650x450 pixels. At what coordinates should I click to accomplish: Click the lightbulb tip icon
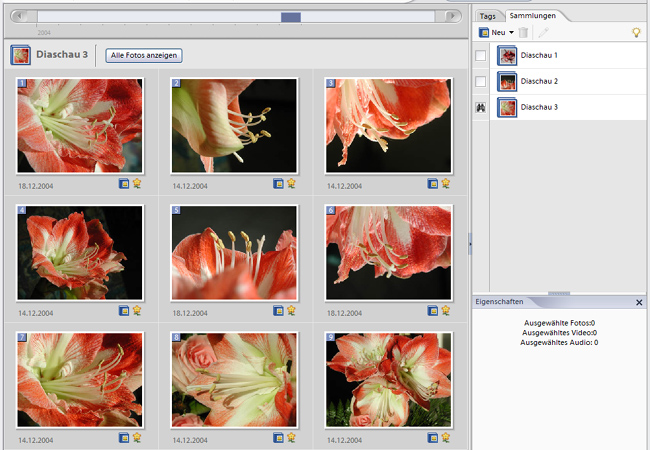[x=635, y=33]
